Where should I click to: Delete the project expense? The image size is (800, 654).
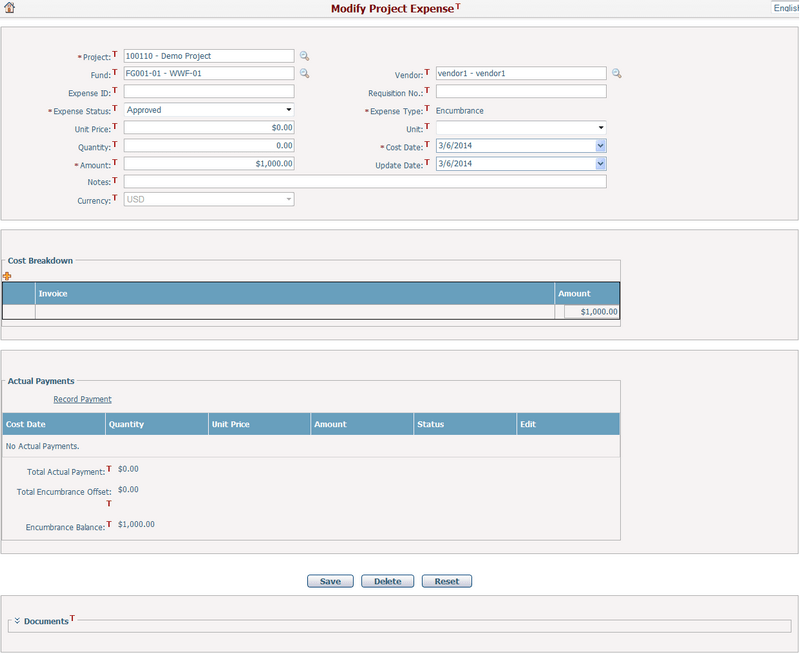coord(387,580)
